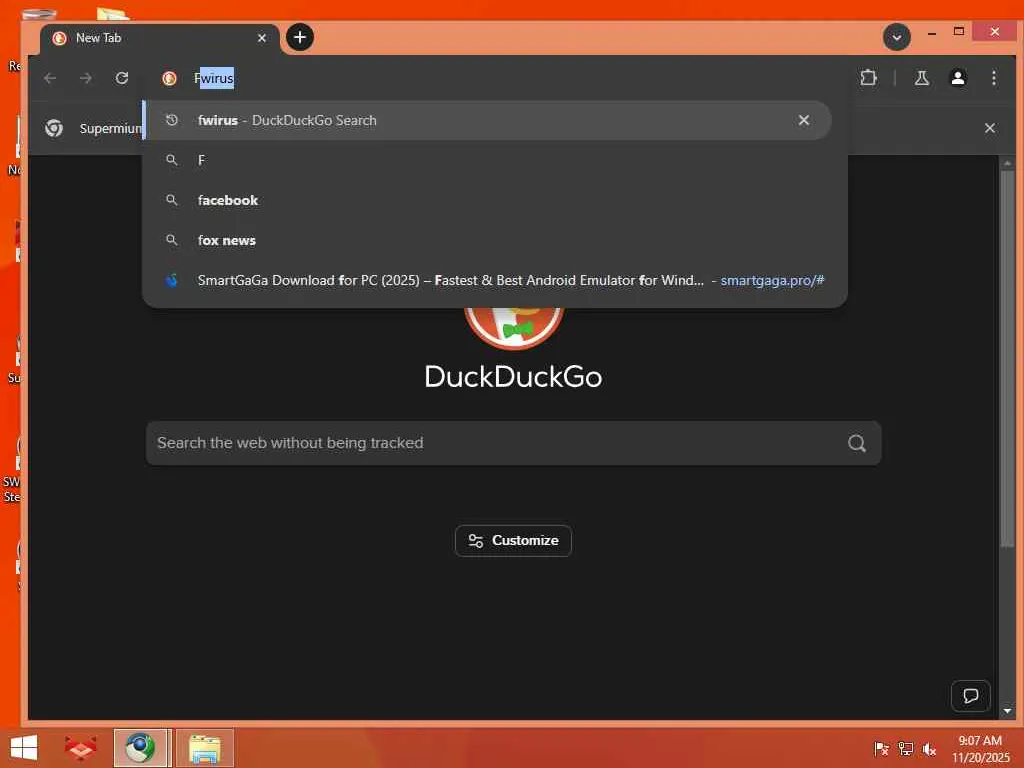
Task: Select the New Tab tab
Action: point(160,38)
